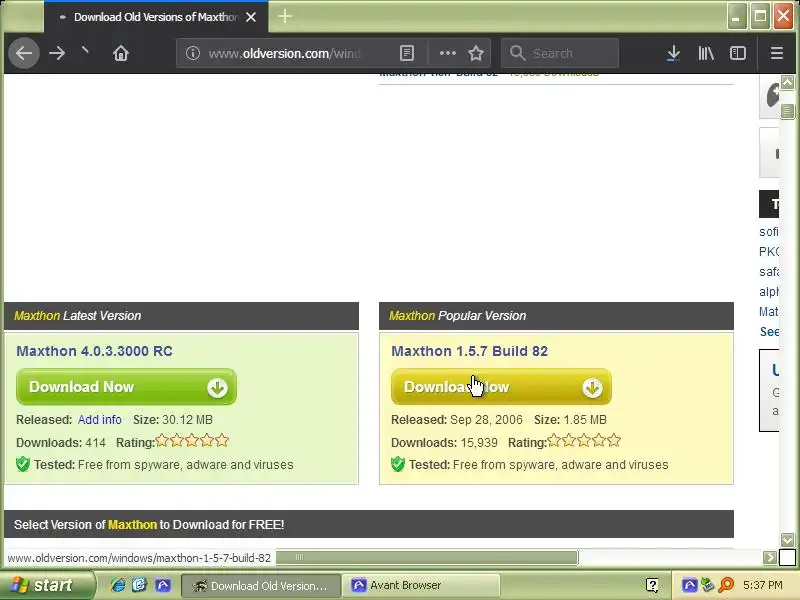Click the page reload/stop loading icon

tap(85, 51)
